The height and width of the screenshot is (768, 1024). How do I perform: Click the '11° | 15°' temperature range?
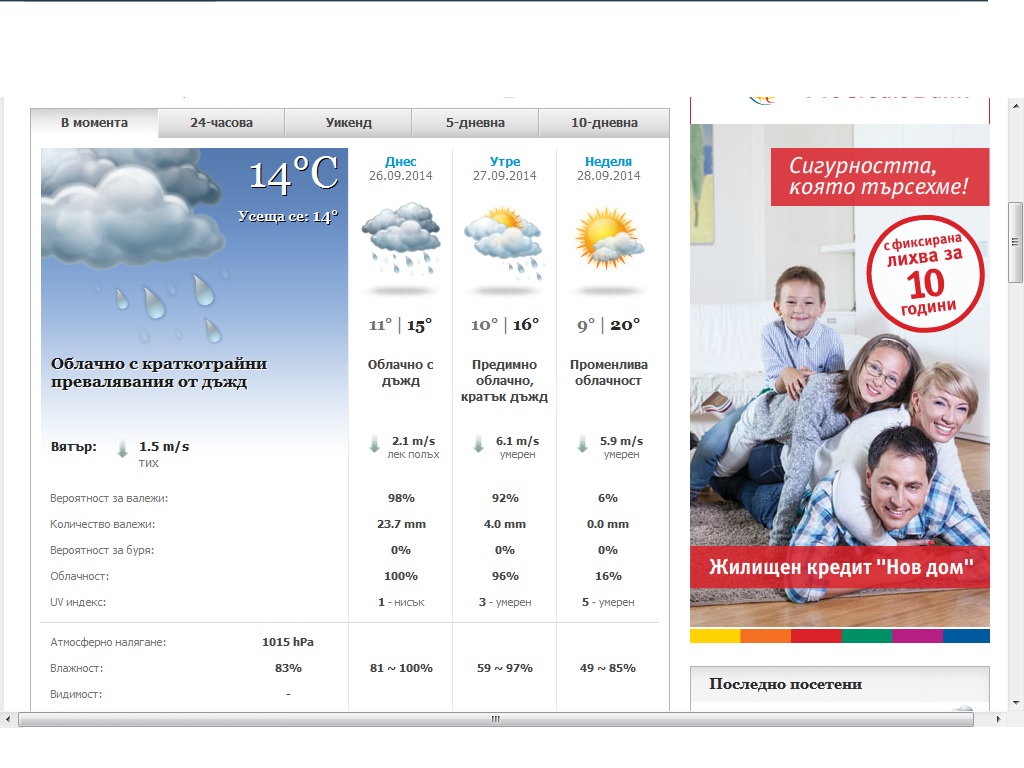pos(400,325)
